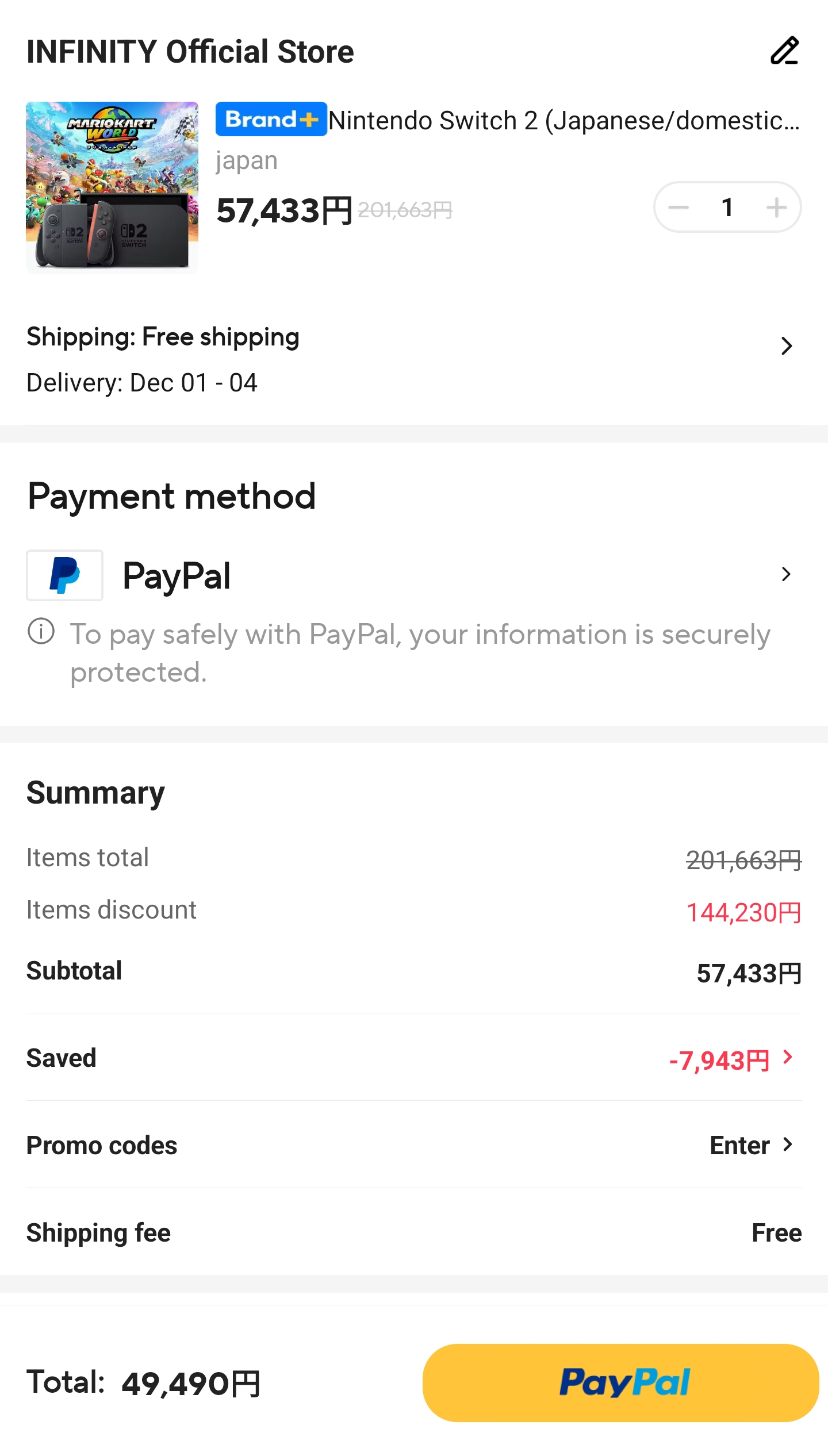Open the INFINITY Official Store title
Image resolution: width=828 pixels, height=1456 pixels.
click(190, 52)
